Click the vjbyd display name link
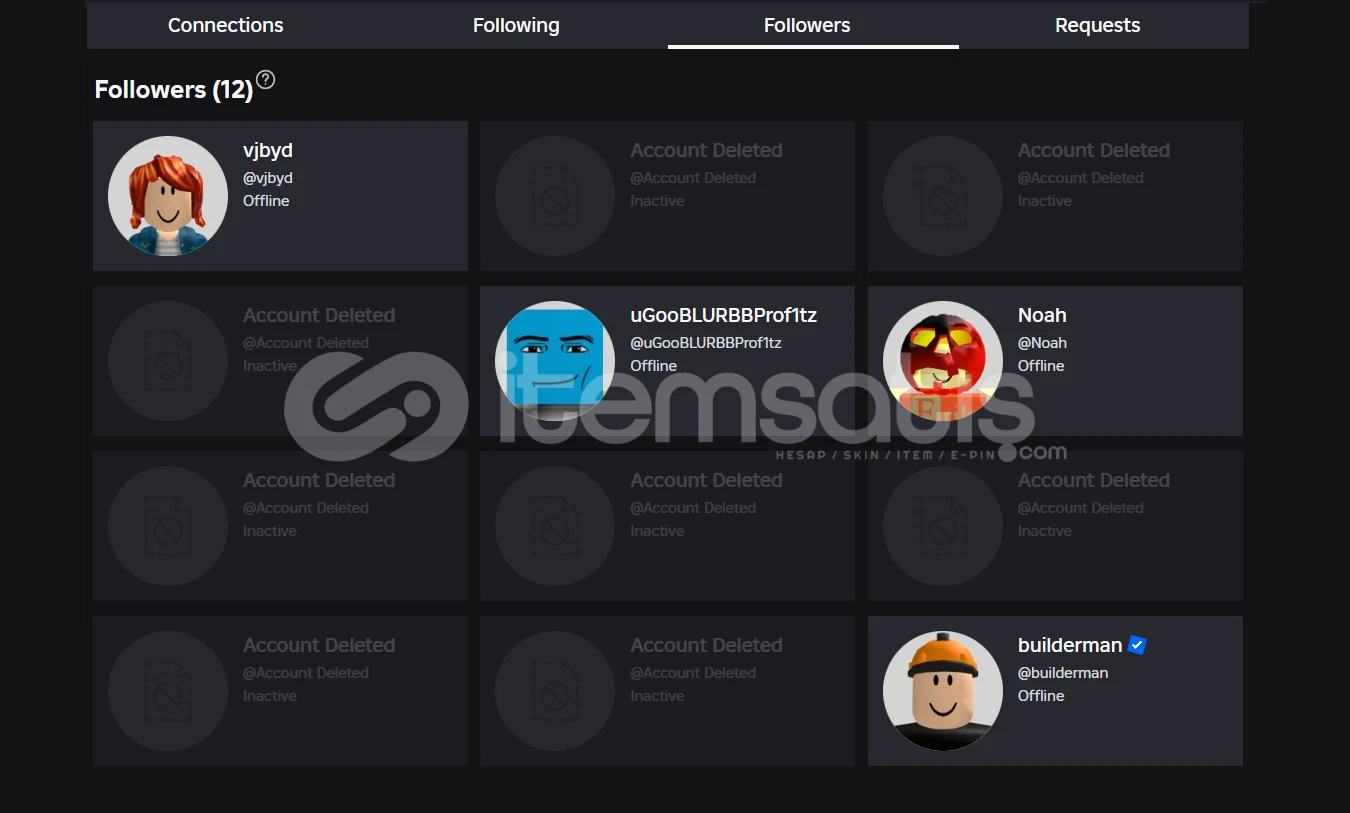The image size is (1350, 813). click(x=268, y=150)
